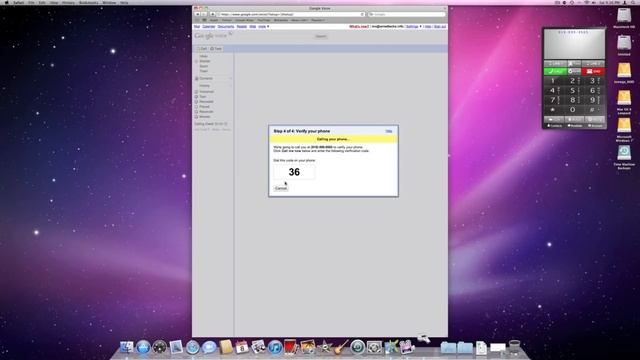Click the Google Voice Text button
Screen dimensions: 640x360
pos(216,49)
